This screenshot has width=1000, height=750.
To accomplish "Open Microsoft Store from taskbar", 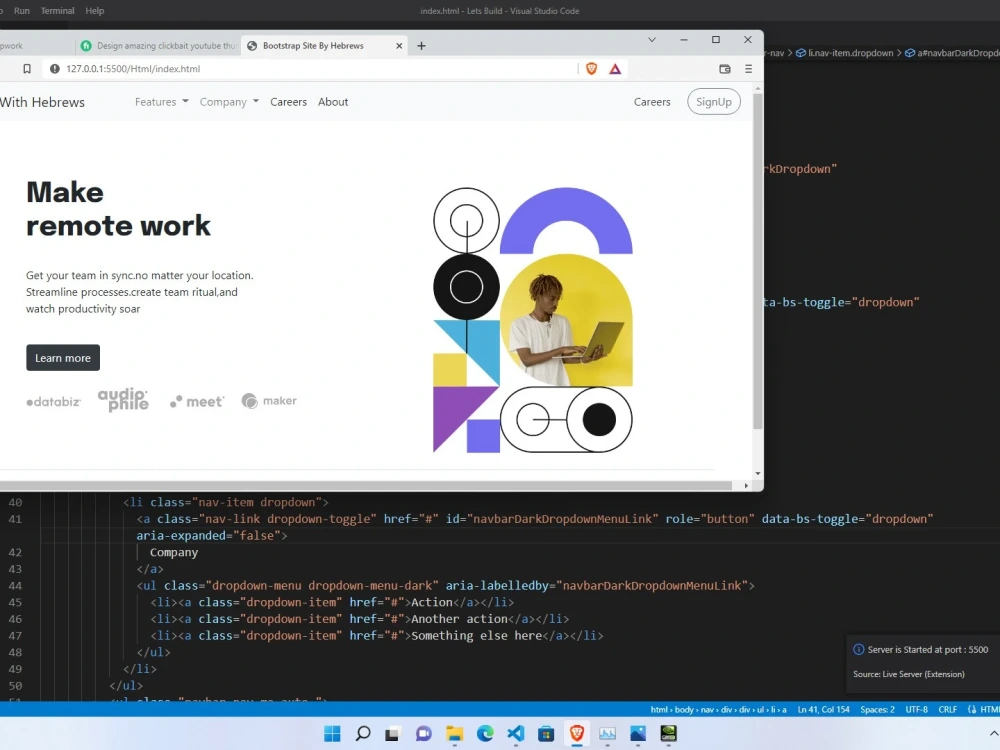I will coord(546,733).
